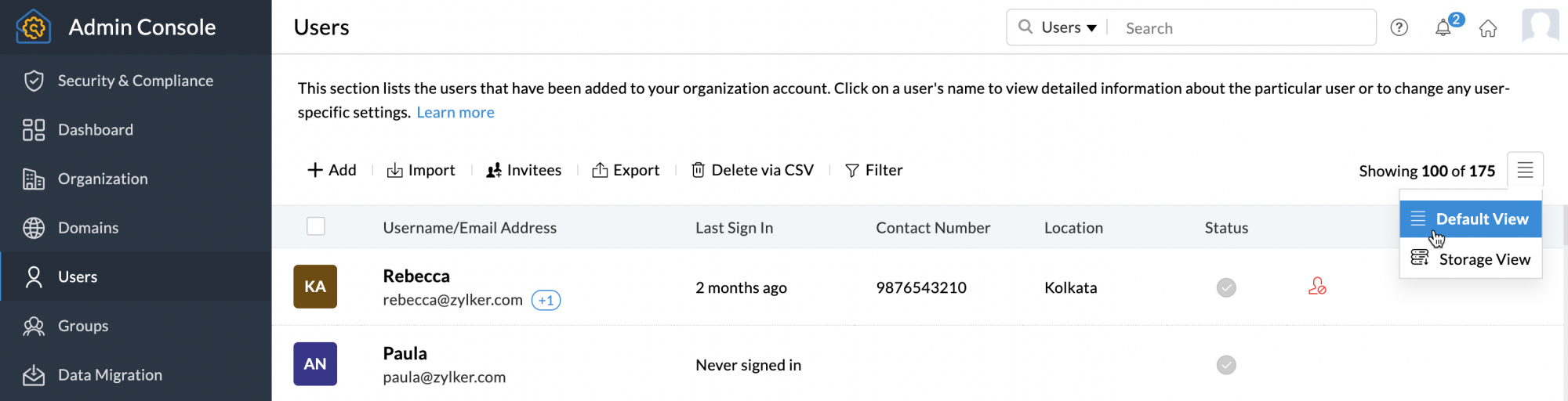Click Rebecca's red admin role icon

(x=1316, y=287)
